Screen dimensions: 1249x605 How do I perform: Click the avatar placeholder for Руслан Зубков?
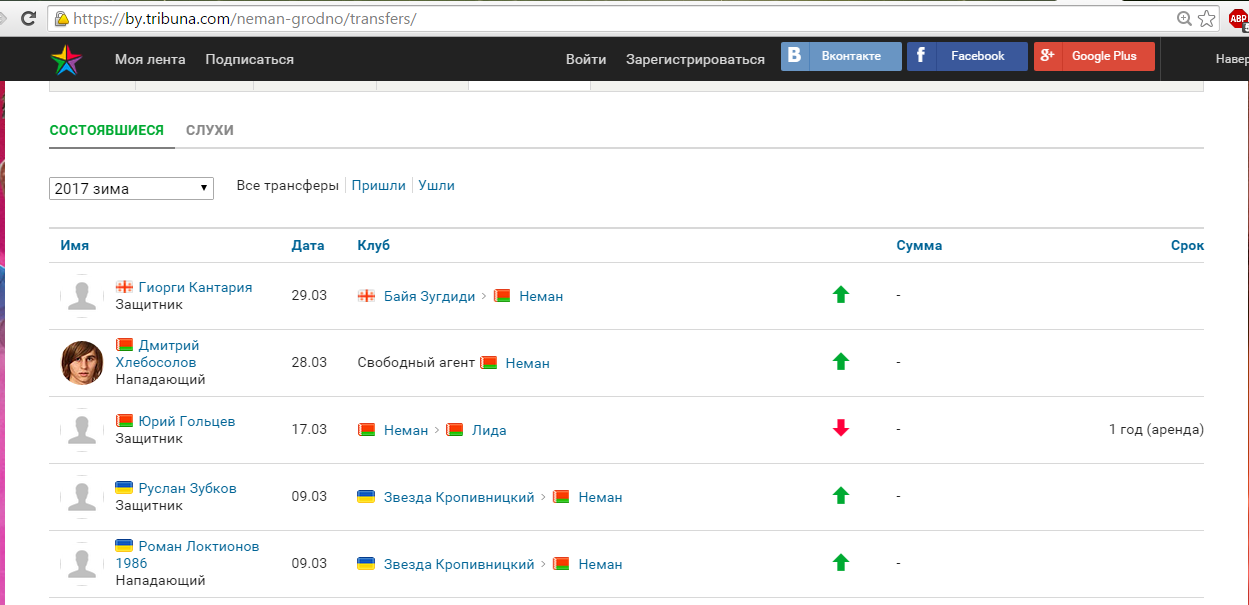[82, 497]
